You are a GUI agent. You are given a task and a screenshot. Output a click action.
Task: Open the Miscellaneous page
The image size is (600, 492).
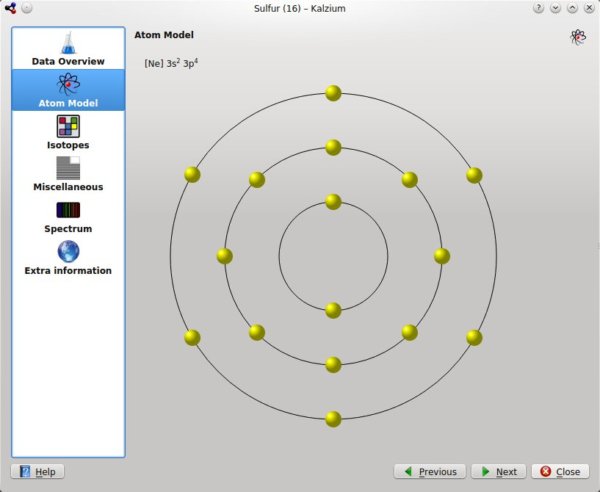(x=68, y=174)
